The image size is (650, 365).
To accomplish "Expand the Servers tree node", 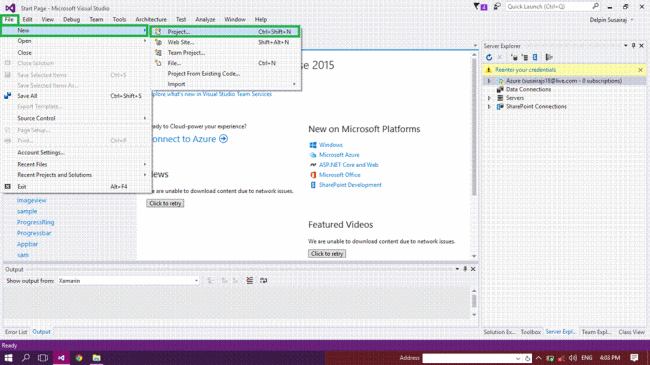I will 489,98.
